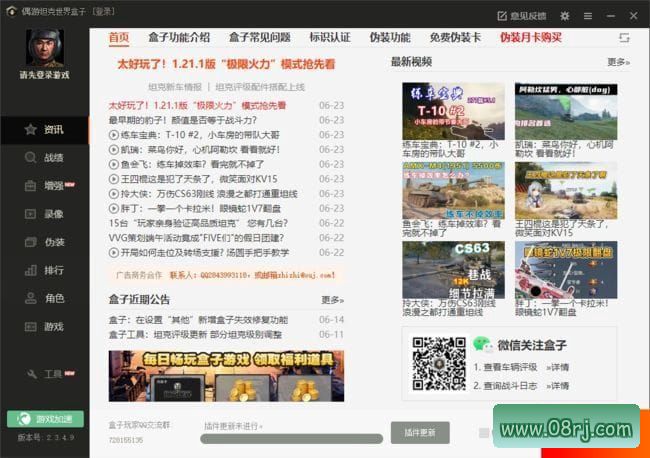Click the 广告商务合作 contact line

(226, 275)
